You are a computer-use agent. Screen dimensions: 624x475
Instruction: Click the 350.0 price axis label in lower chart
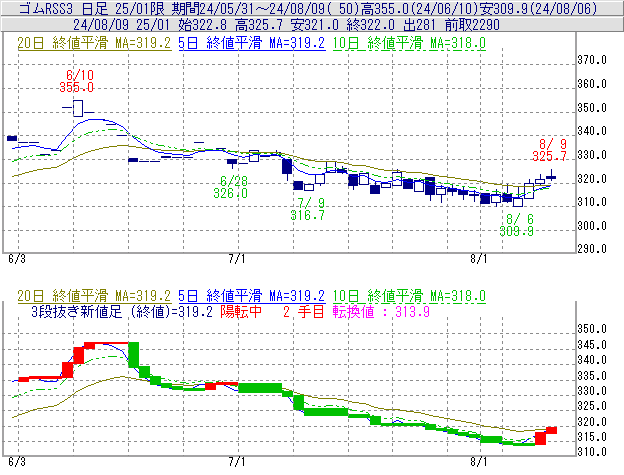(592, 329)
